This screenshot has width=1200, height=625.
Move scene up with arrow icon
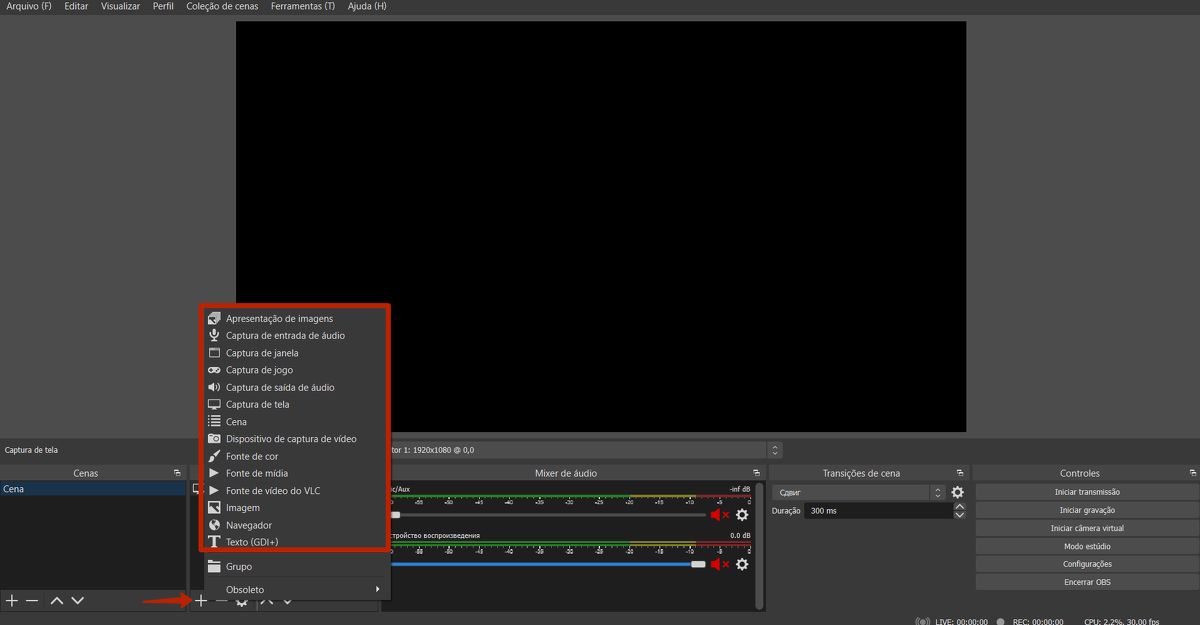[x=57, y=601]
